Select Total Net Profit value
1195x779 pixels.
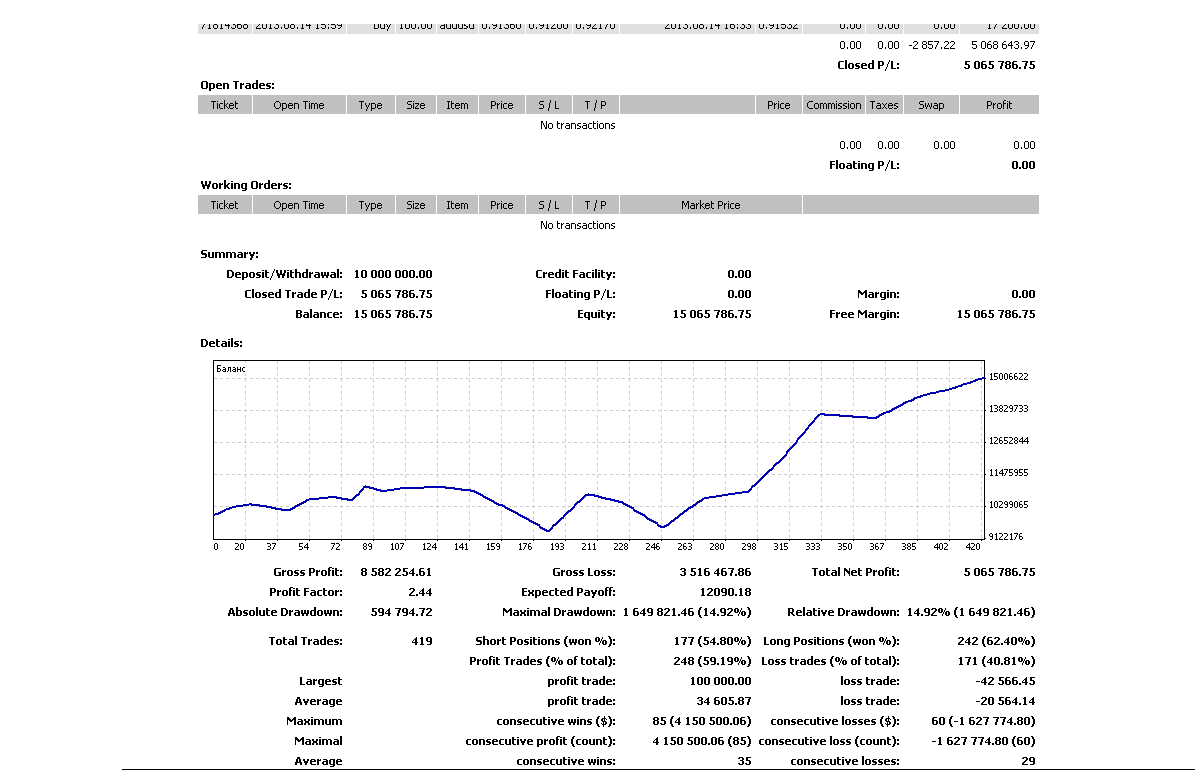(999, 572)
